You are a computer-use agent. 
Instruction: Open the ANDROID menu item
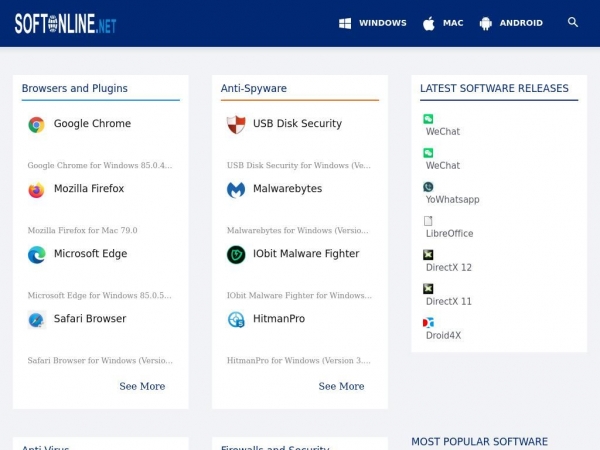(521, 23)
